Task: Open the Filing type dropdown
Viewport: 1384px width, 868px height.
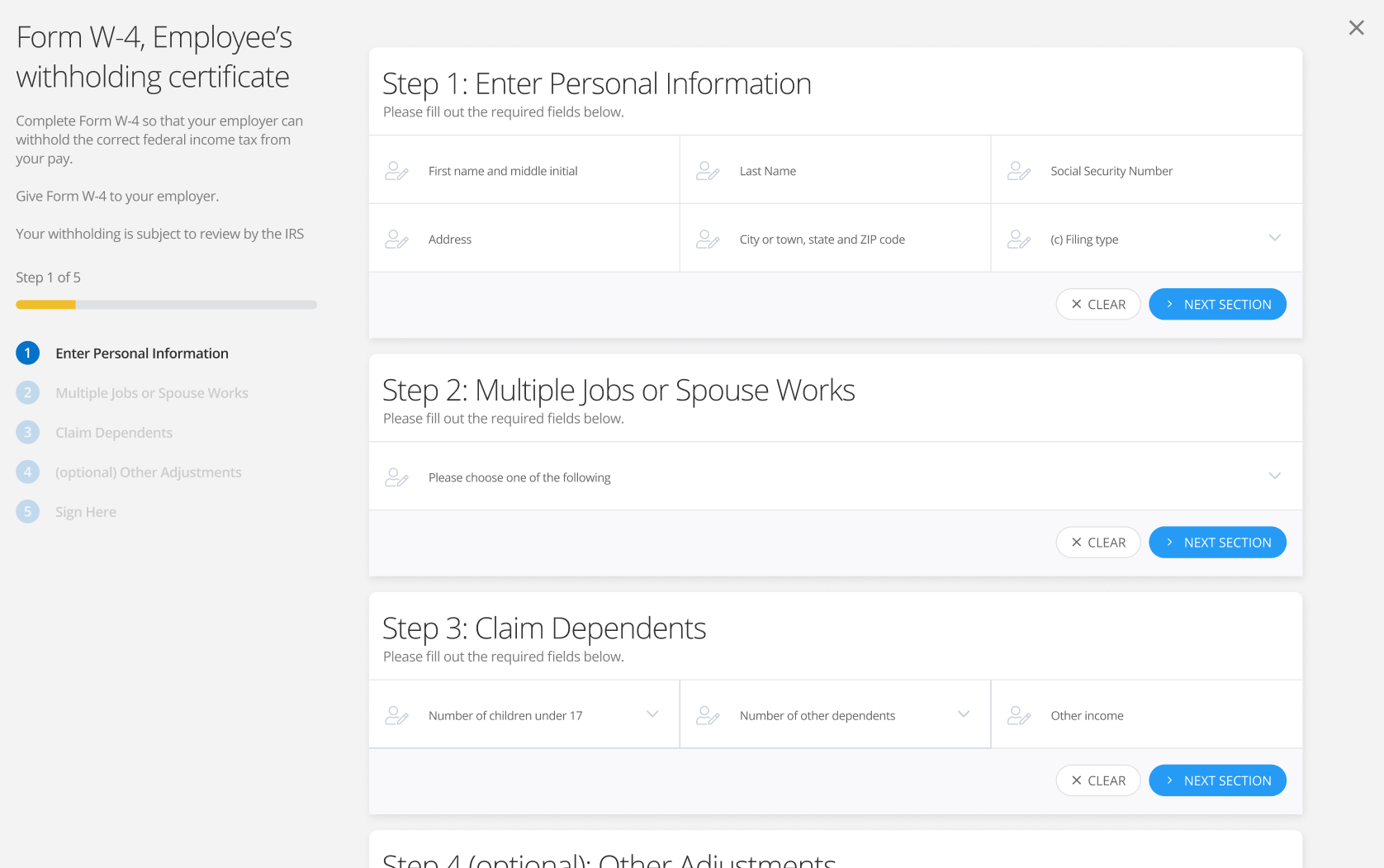Action: click(x=1275, y=238)
